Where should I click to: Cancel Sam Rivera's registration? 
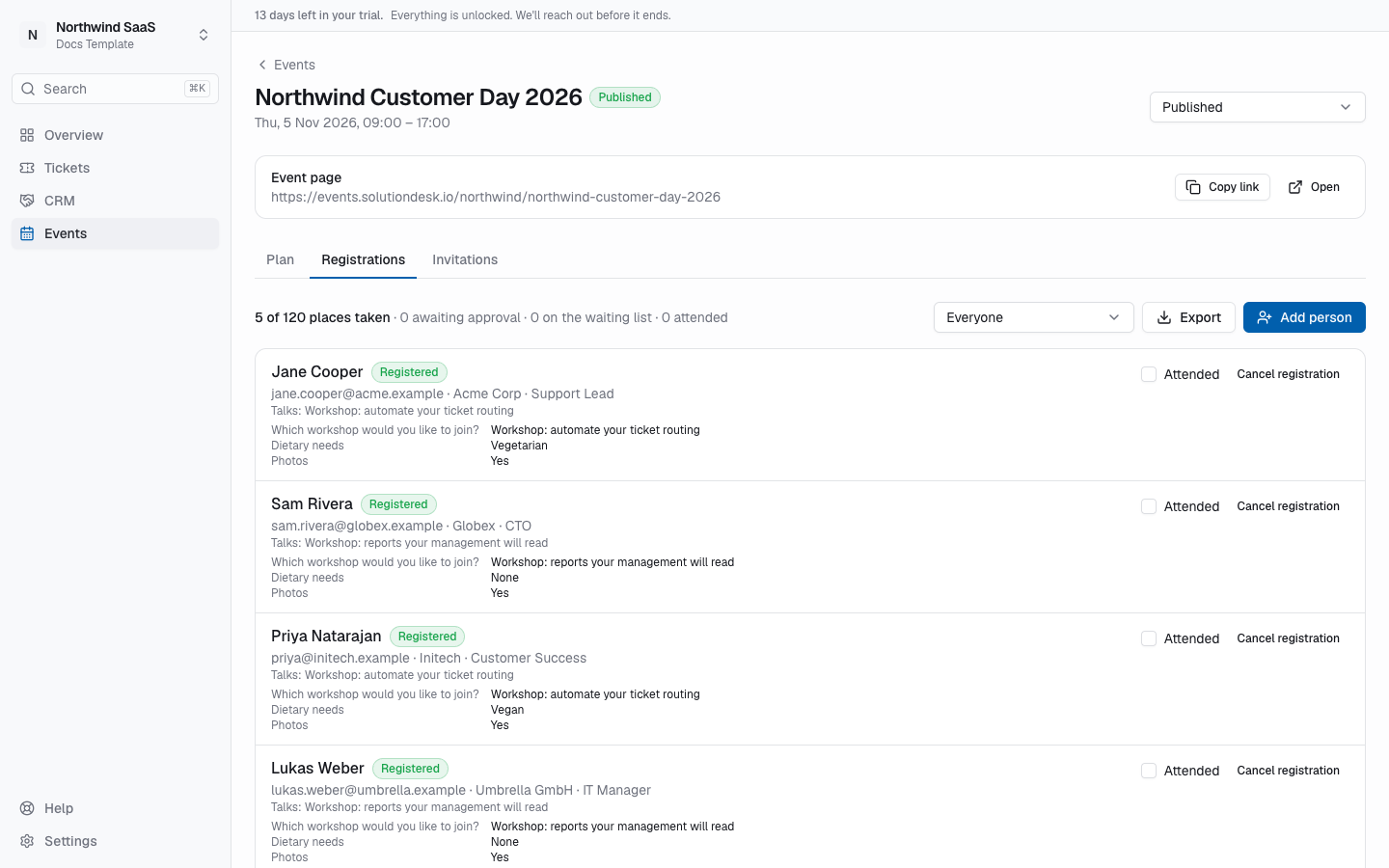click(1288, 506)
